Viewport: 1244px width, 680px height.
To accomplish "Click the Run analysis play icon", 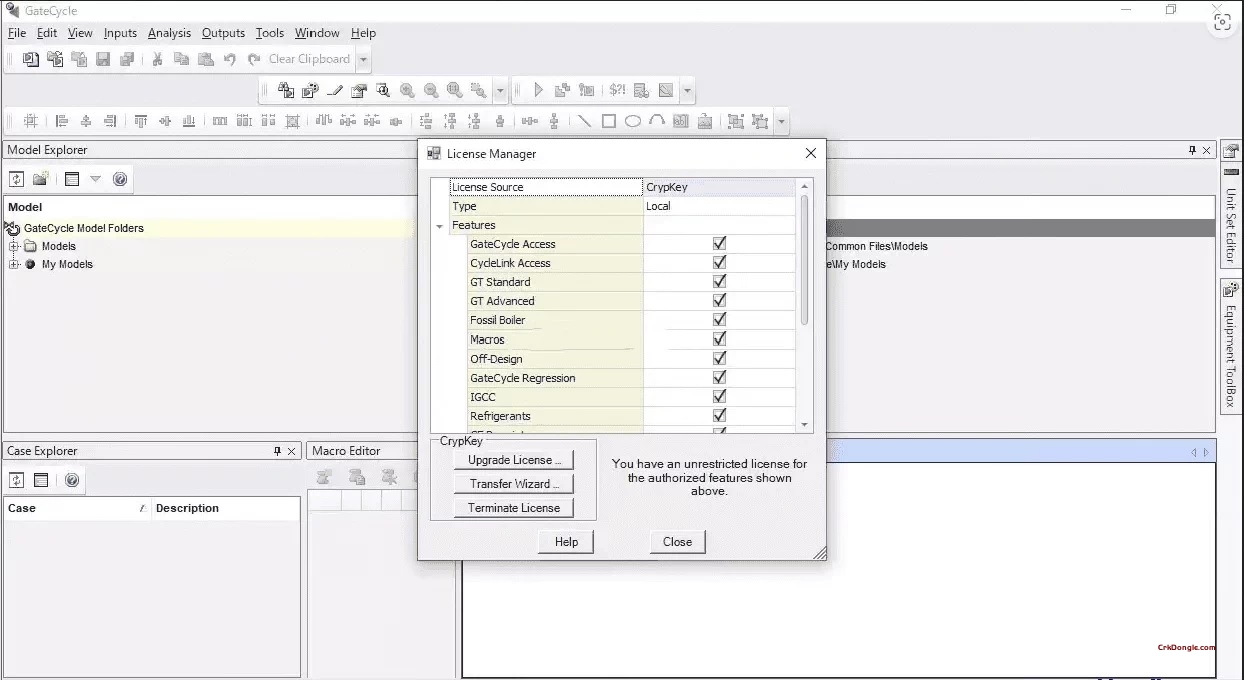I will [x=539, y=90].
